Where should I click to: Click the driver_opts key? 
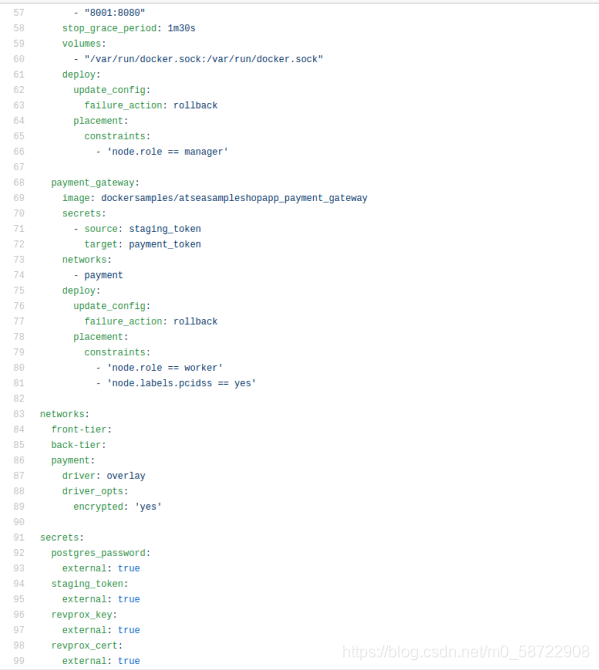click(x=92, y=491)
